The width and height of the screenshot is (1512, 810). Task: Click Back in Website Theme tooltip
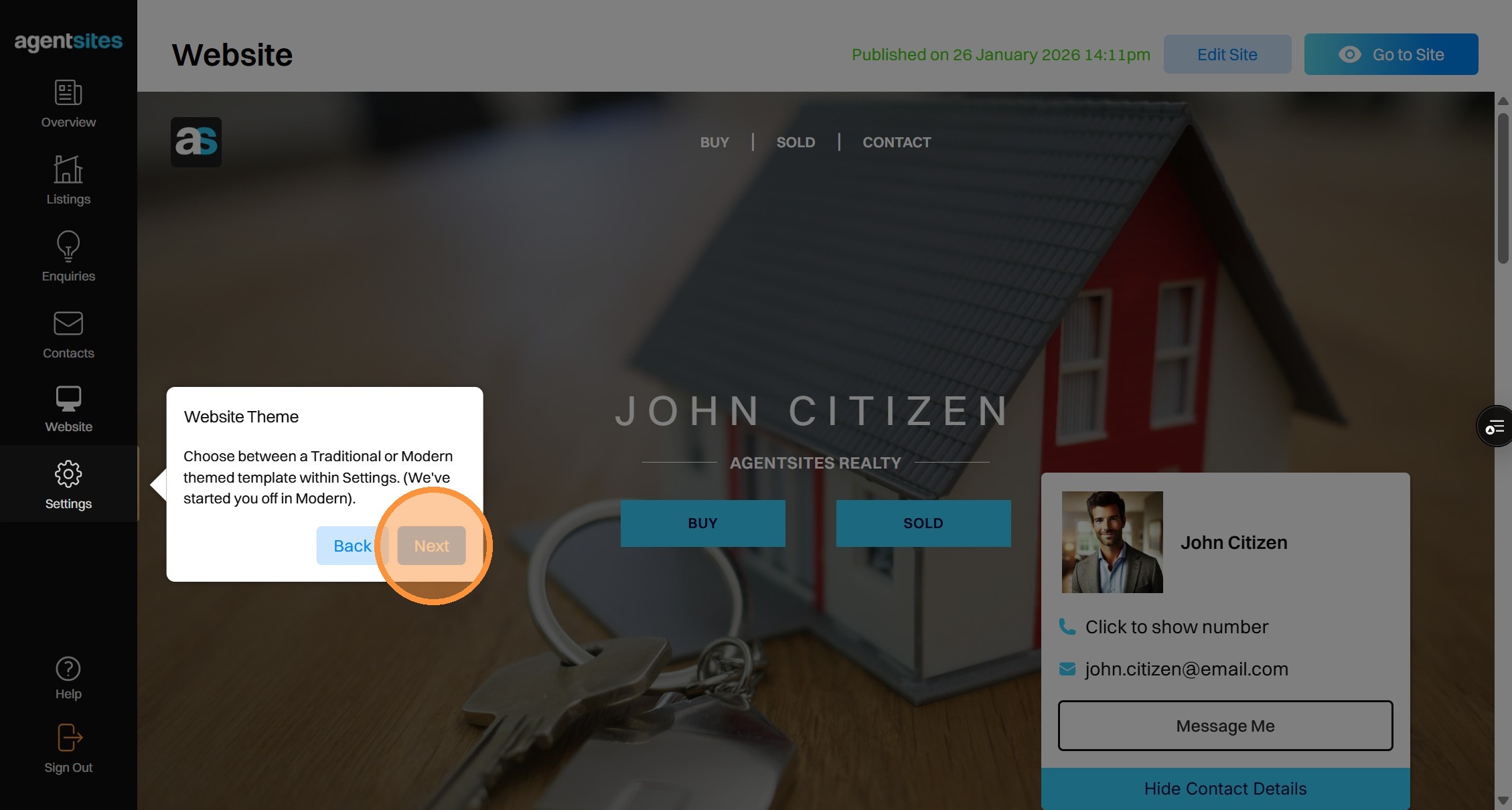352,546
